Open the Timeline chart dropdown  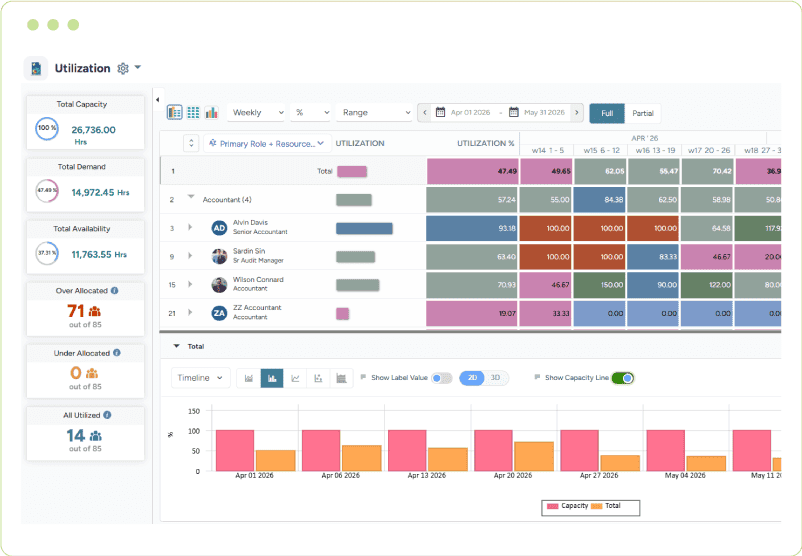pos(200,378)
